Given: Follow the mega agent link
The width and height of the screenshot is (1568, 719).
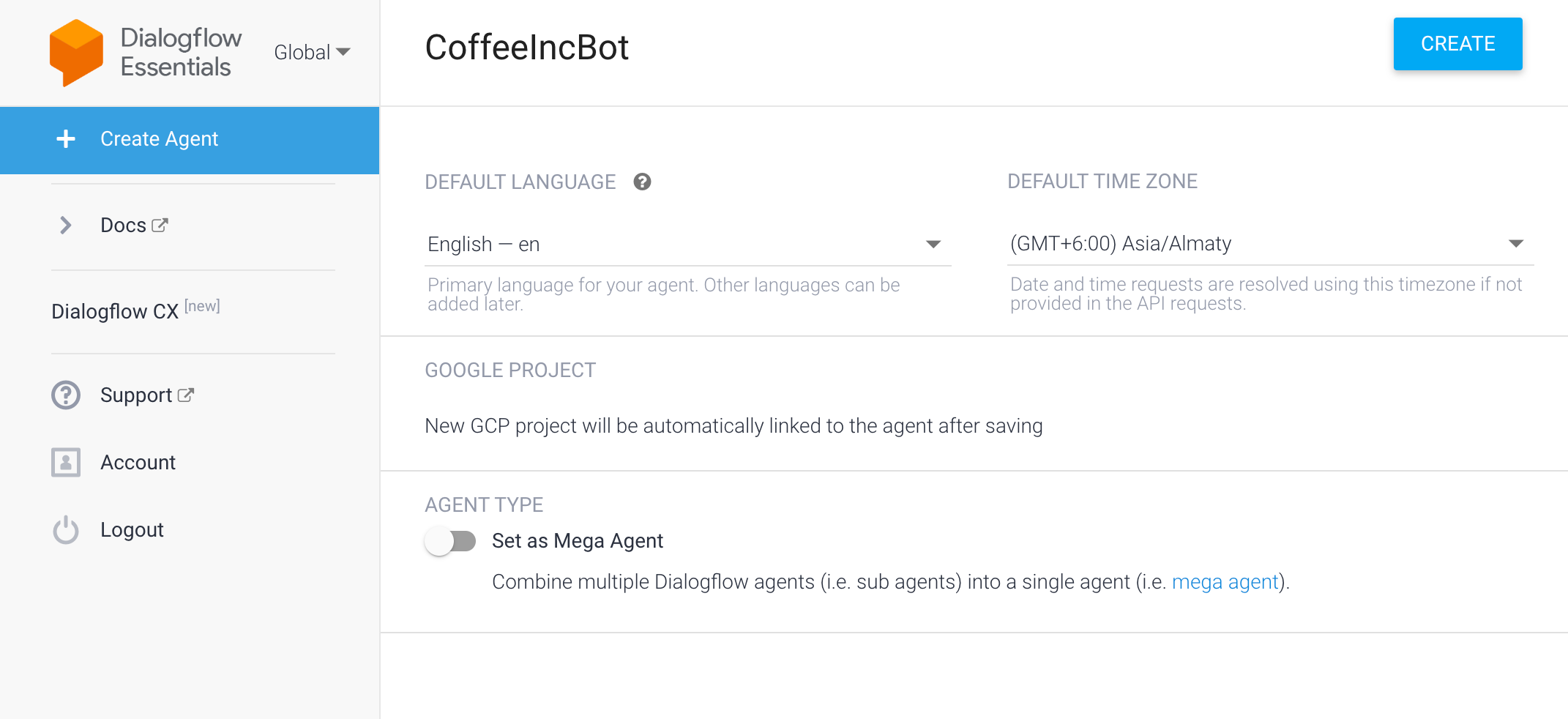Looking at the screenshot, I should [x=1225, y=582].
